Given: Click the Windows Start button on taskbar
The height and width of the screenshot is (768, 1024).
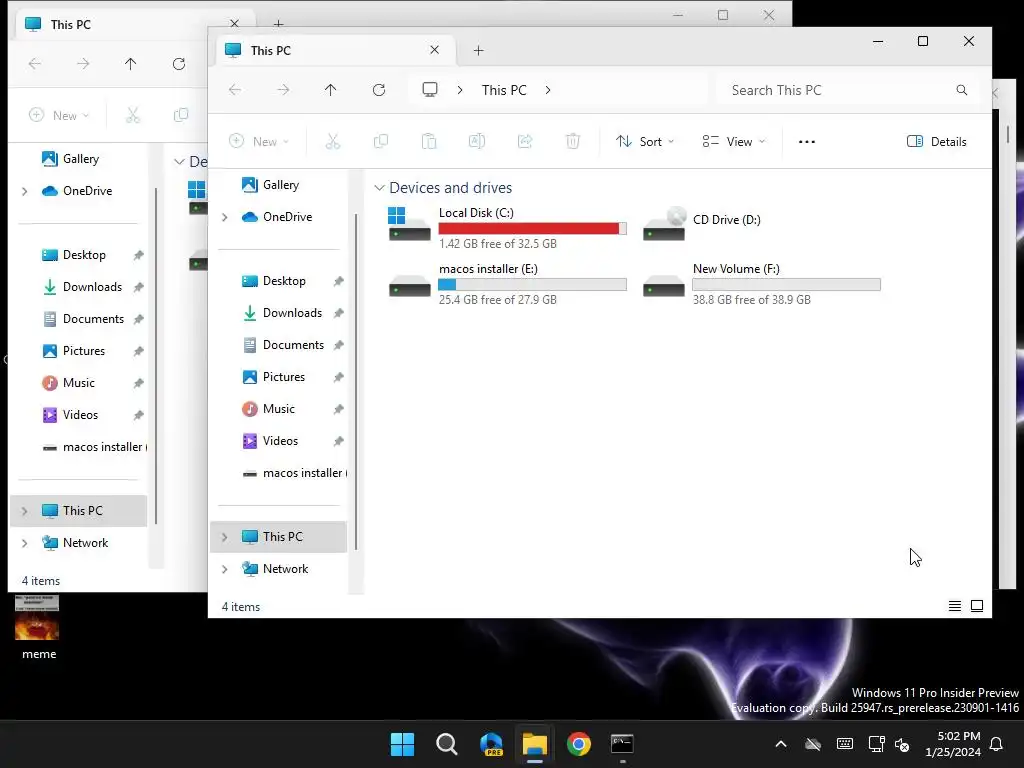Looking at the screenshot, I should [402, 744].
